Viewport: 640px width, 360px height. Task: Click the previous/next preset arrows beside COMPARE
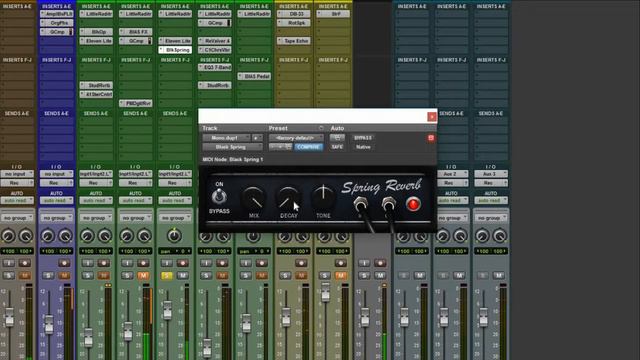pyautogui.click(x=280, y=147)
